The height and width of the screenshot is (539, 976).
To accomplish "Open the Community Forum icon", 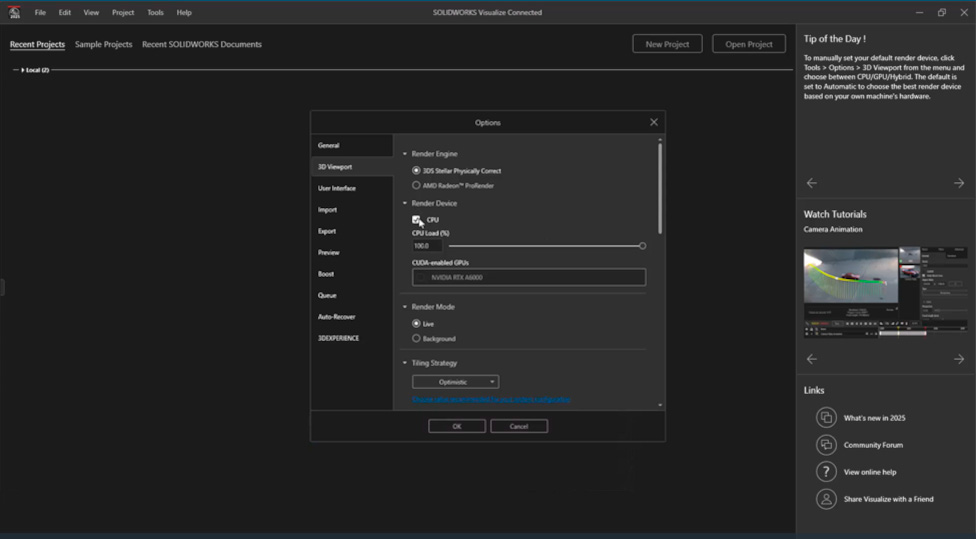I will click(x=826, y=445).
